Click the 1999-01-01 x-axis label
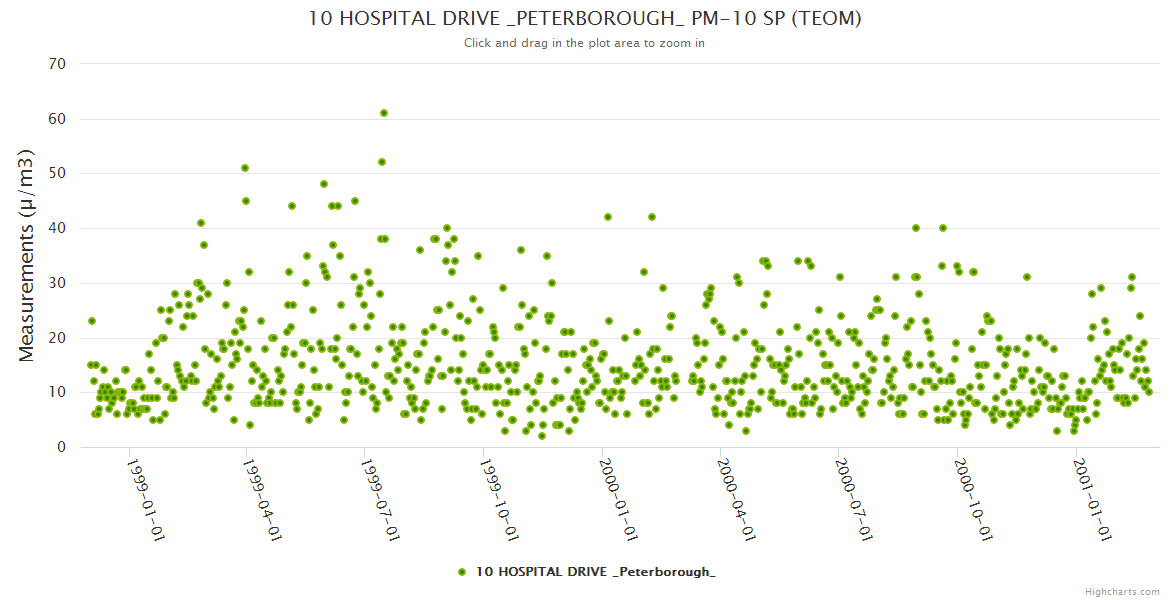The image size is (1170, 600). pos(145,500)
